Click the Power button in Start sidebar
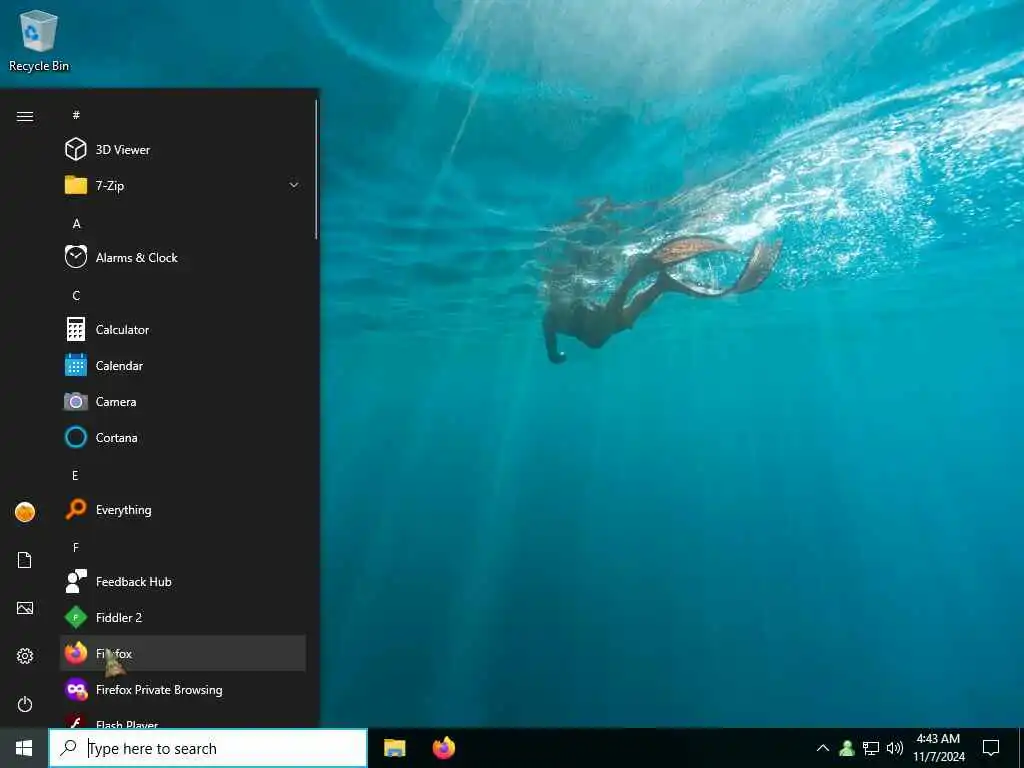 (x=25, y=704)
